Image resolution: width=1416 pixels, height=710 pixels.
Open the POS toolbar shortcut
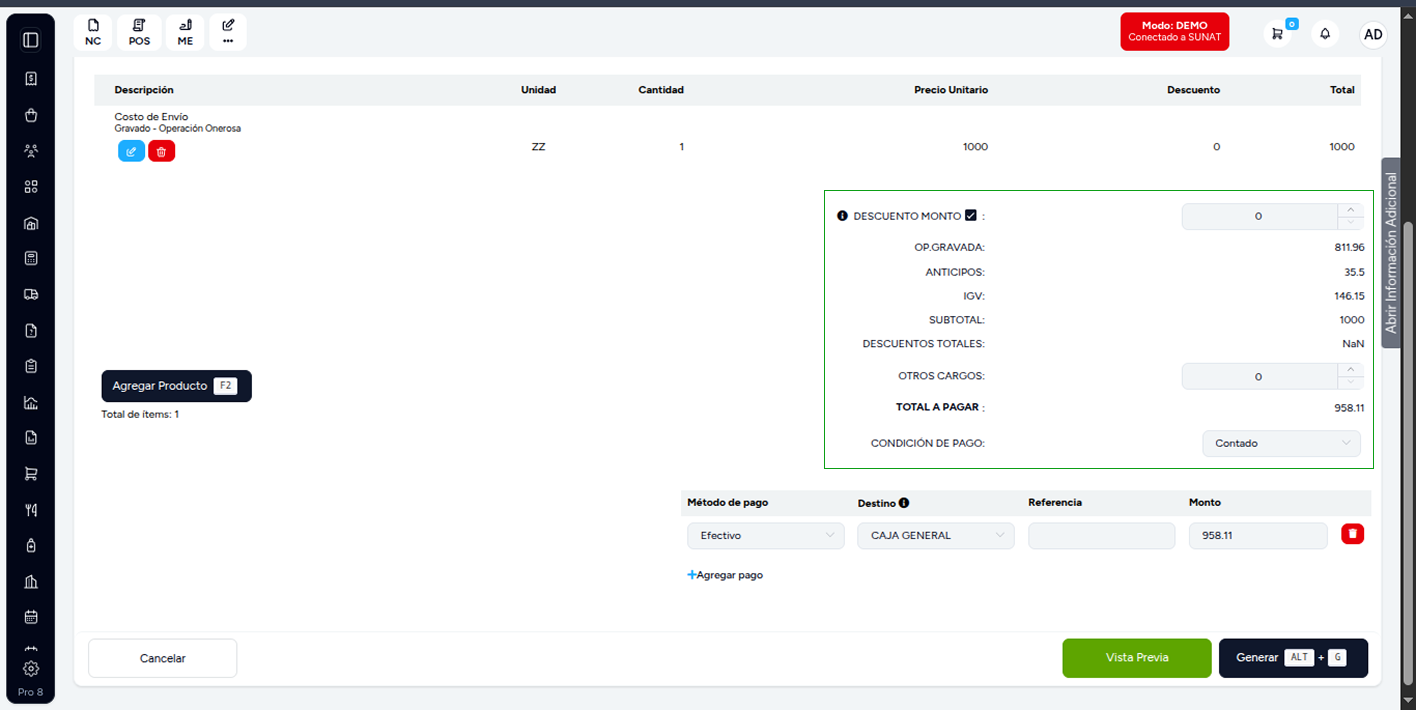(139, 33)
